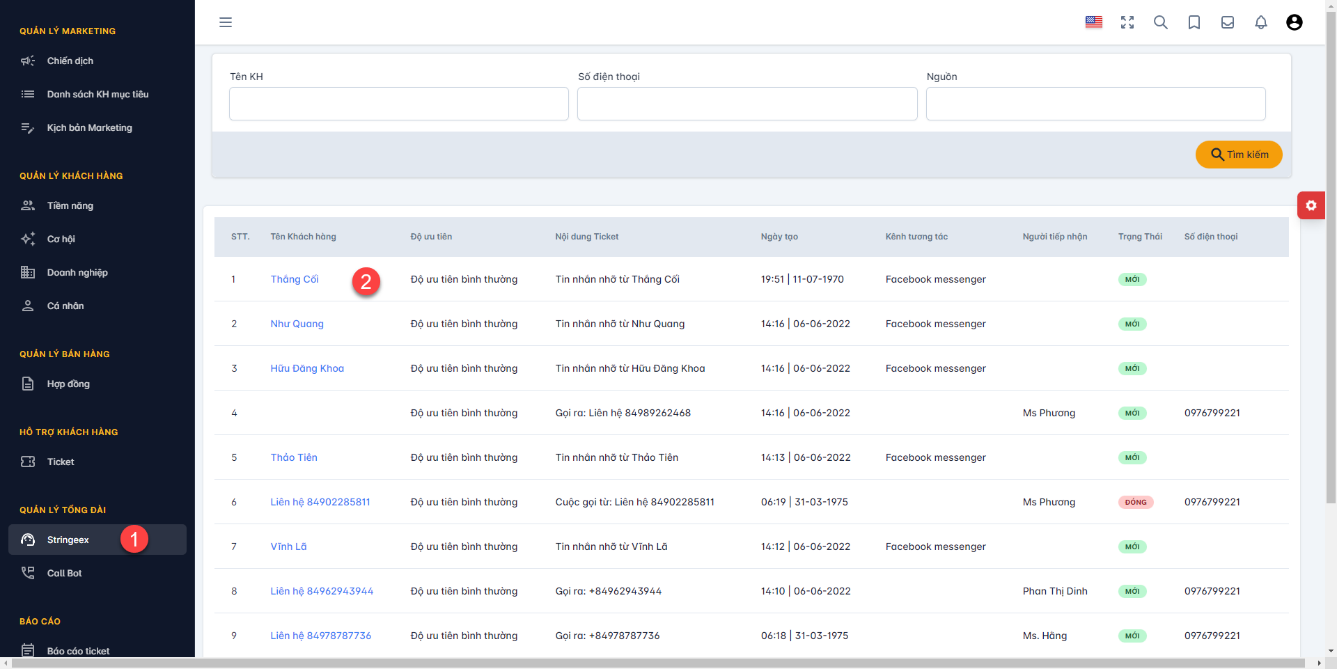Open customer link Thắng Cối

click(294, 279)
